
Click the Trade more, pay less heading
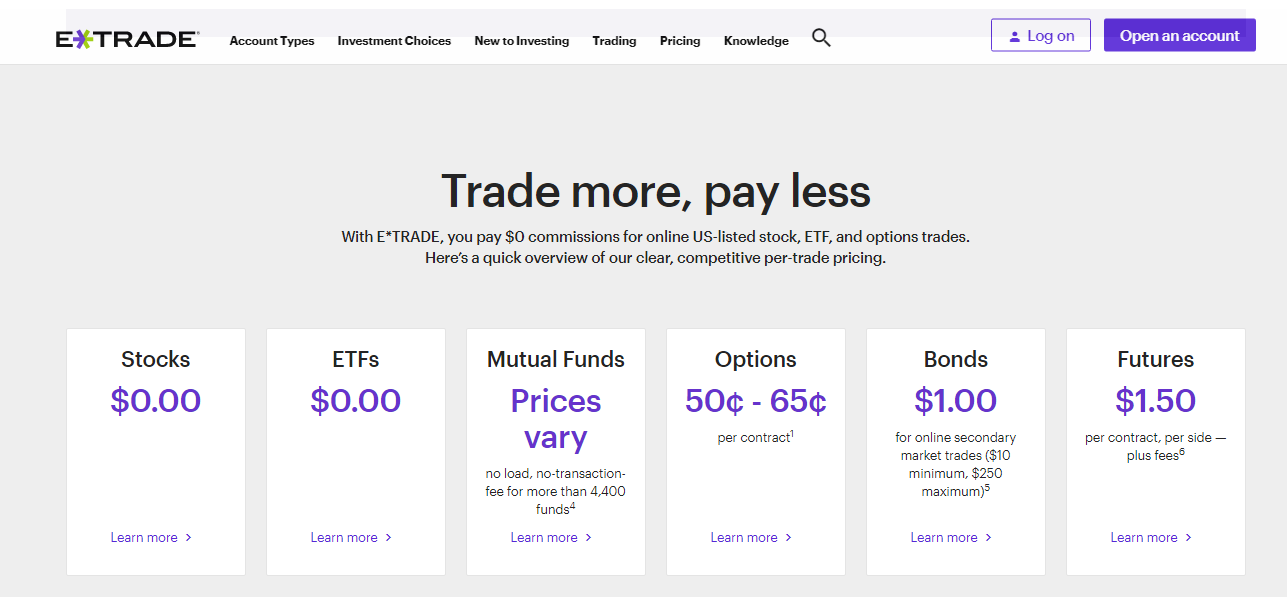pos(656,191)
